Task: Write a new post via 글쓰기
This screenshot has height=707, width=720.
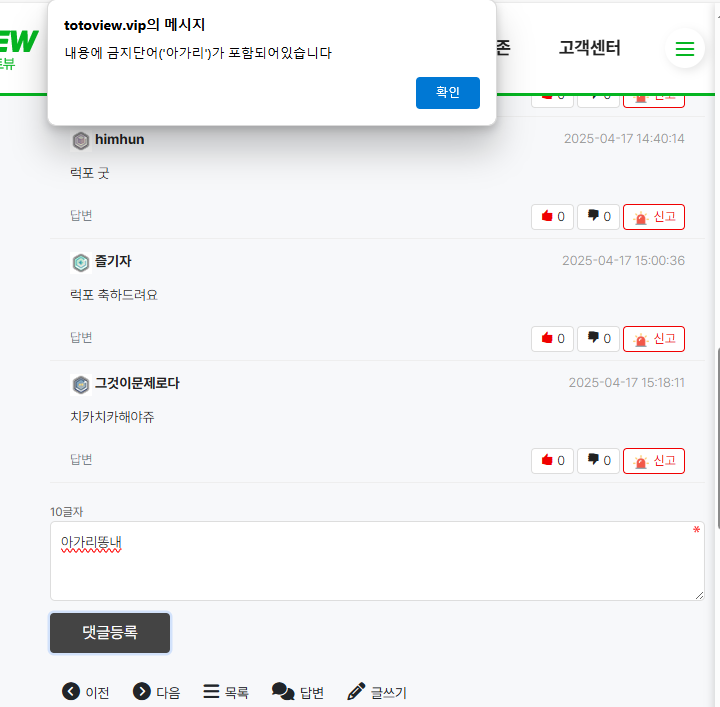Action: pos(377,692)
